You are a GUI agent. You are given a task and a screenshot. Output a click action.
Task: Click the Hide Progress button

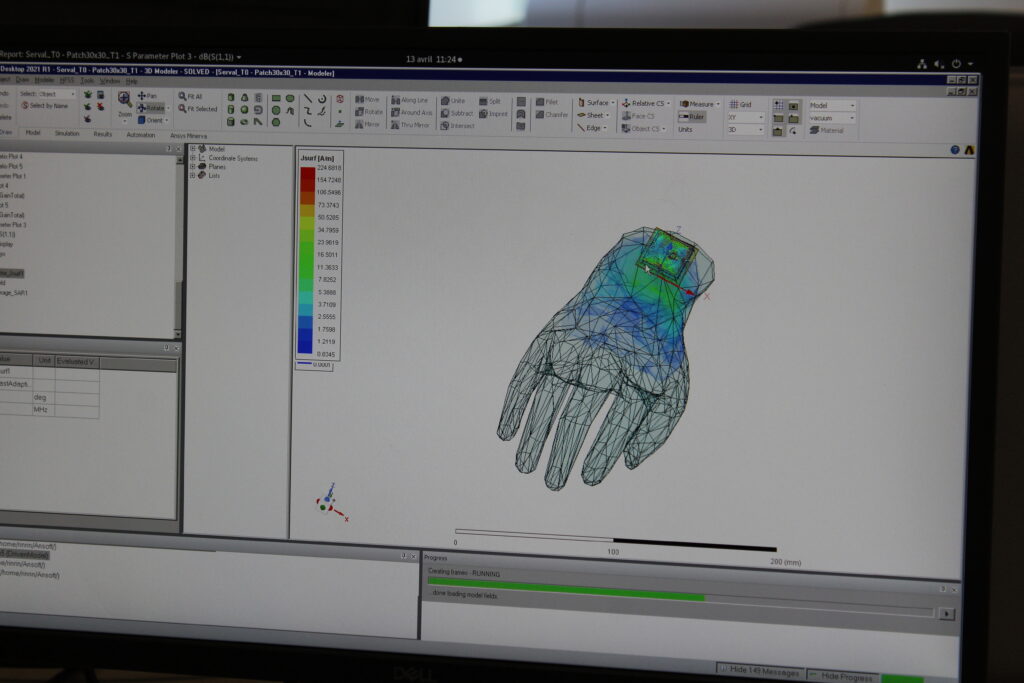[842, 676]
